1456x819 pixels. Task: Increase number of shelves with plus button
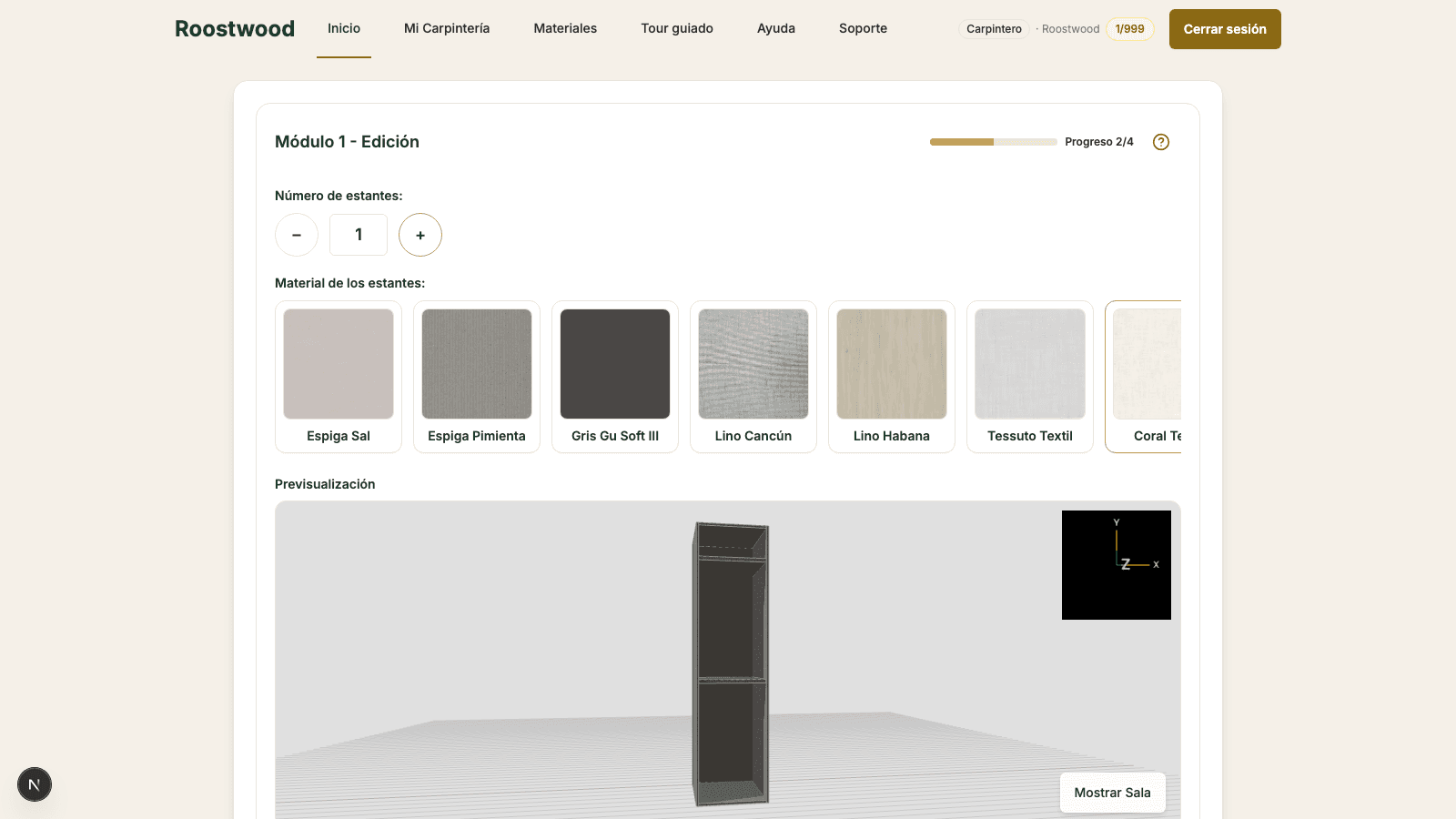(420, 235)
